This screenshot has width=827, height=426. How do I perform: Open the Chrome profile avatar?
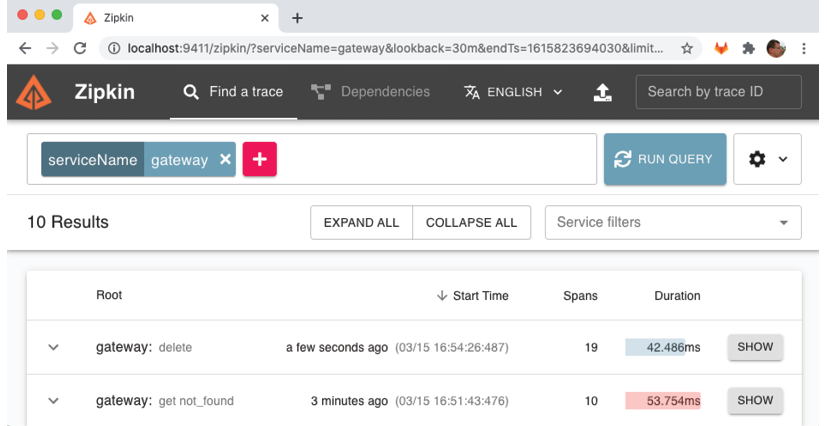tap(776, 49)
